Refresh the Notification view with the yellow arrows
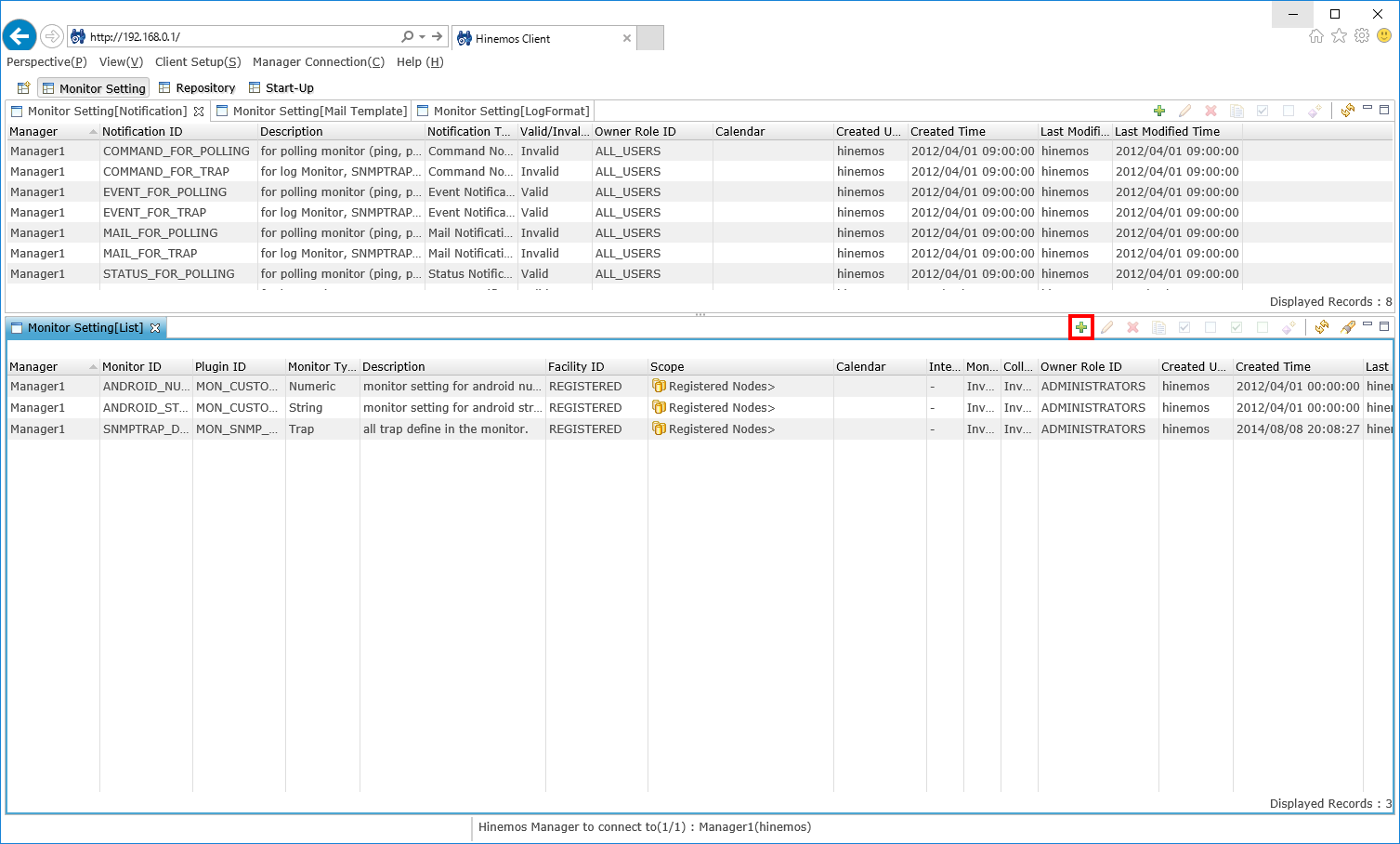 coord(1347,111)
